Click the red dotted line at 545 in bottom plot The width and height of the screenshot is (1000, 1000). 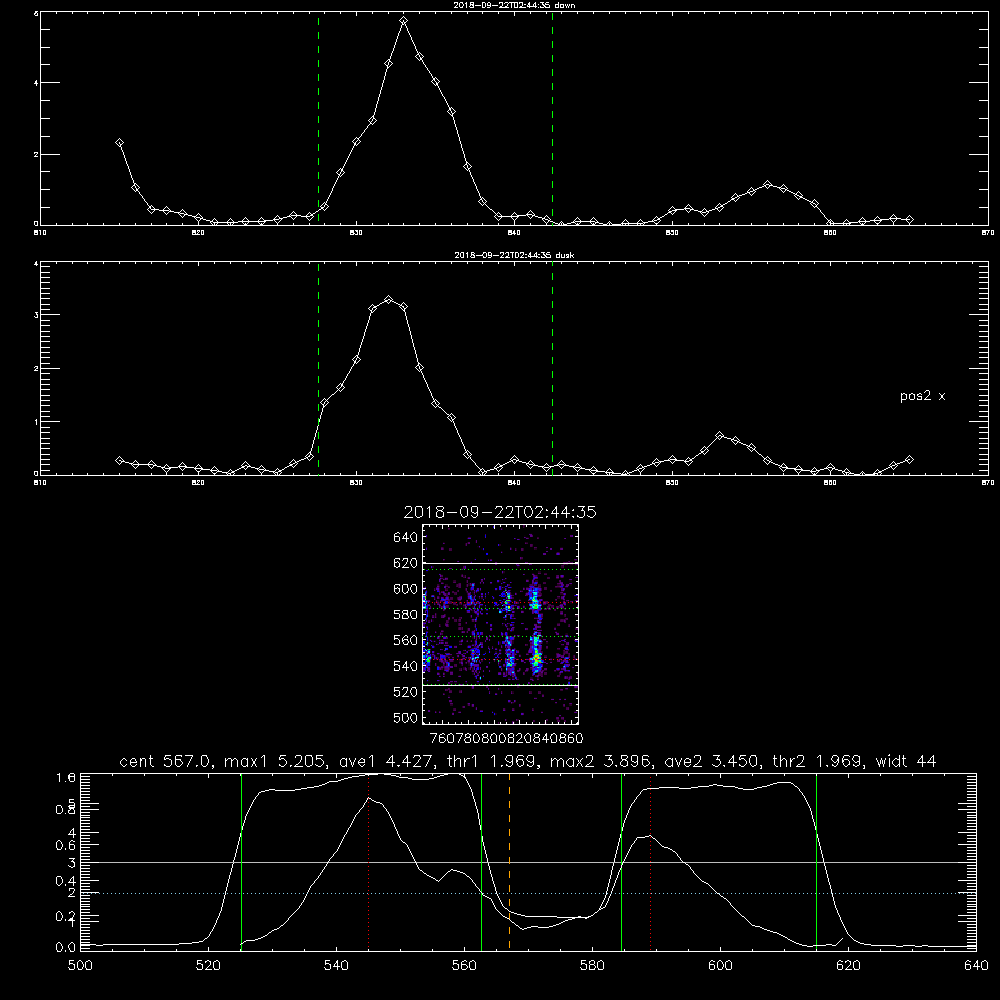pyautogui.click(x=369, y=862)
